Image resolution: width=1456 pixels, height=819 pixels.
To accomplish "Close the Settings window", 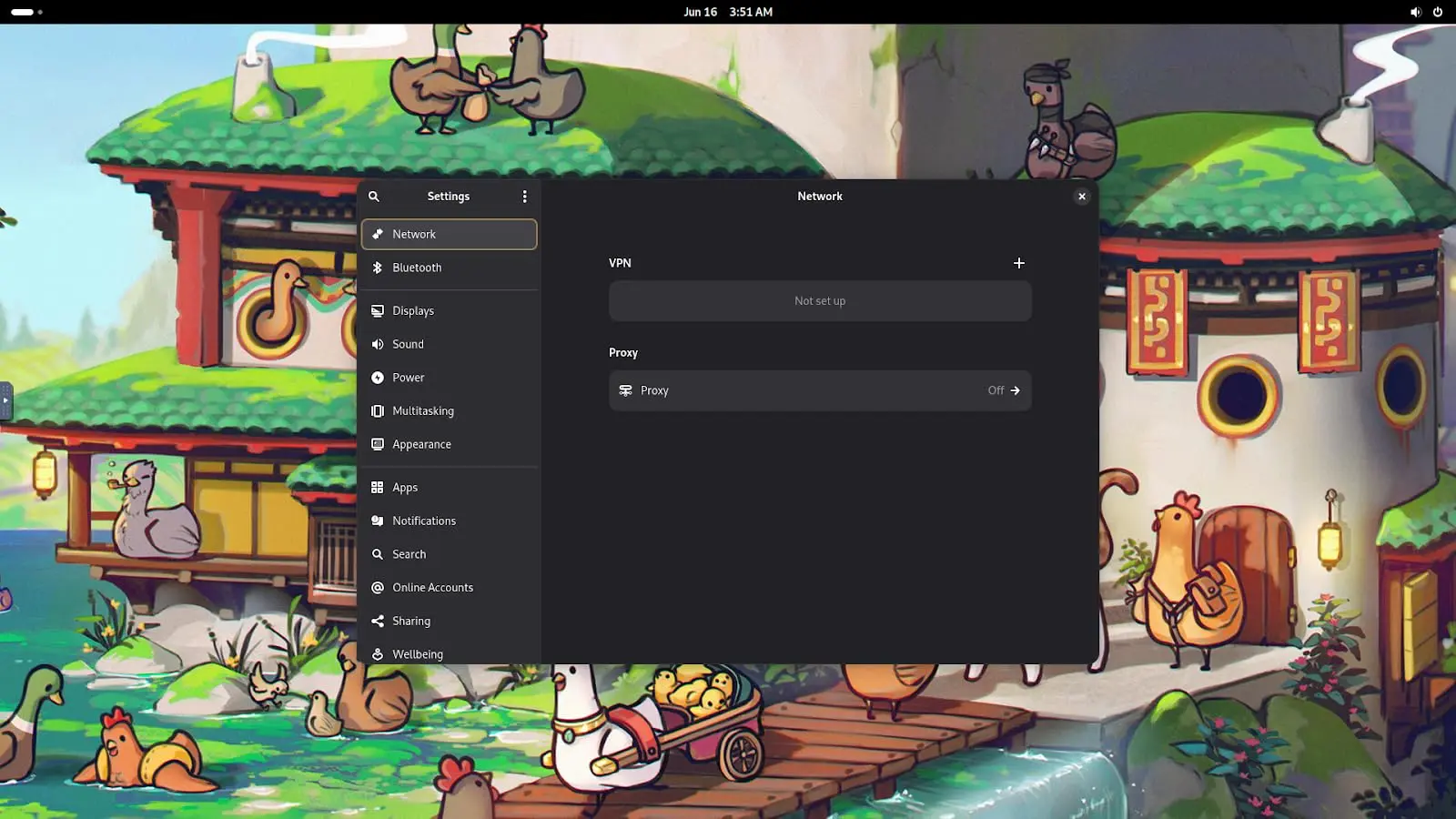I will 1082,197.
